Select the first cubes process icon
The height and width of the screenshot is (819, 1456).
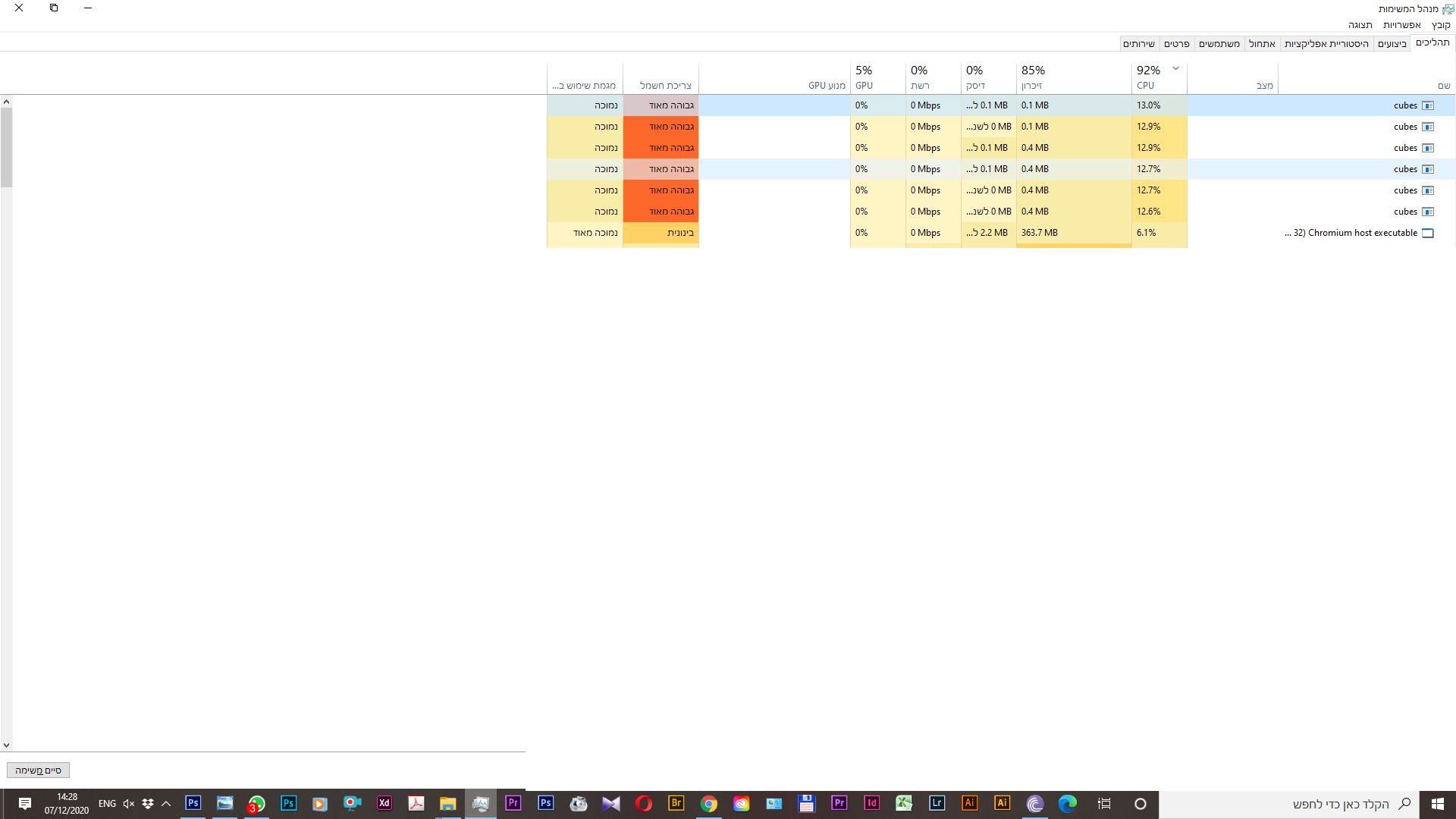point(1427,105)
